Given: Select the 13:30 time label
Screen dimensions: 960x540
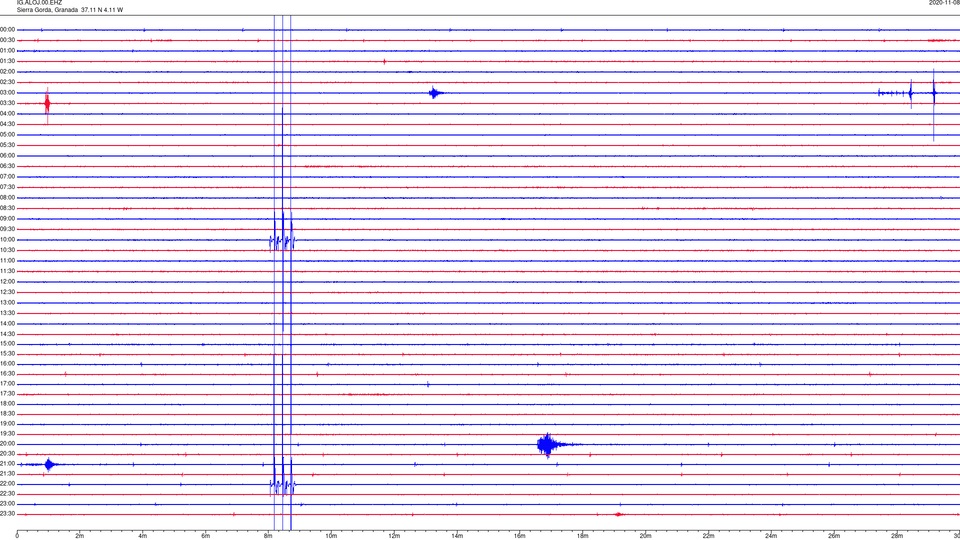Looking at the screenshot, I should (x=7, y=313).
